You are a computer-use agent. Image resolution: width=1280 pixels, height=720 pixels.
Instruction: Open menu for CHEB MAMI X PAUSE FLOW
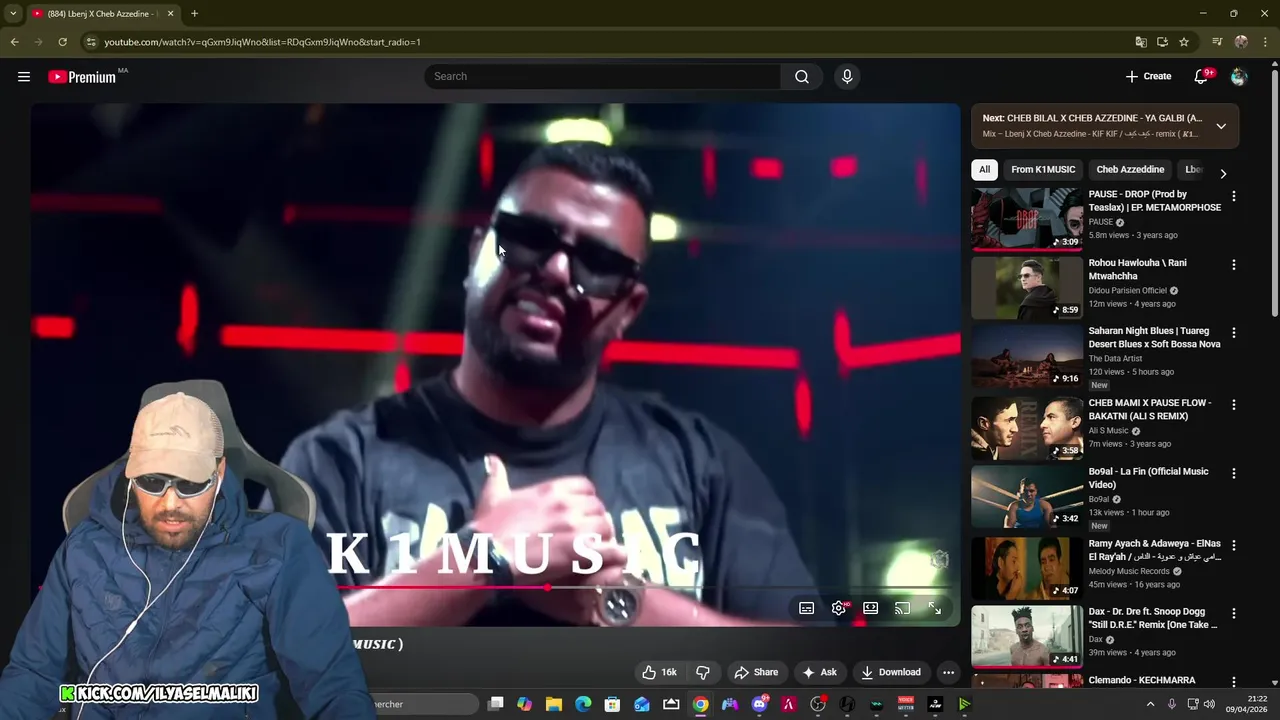click(1233, 405)
